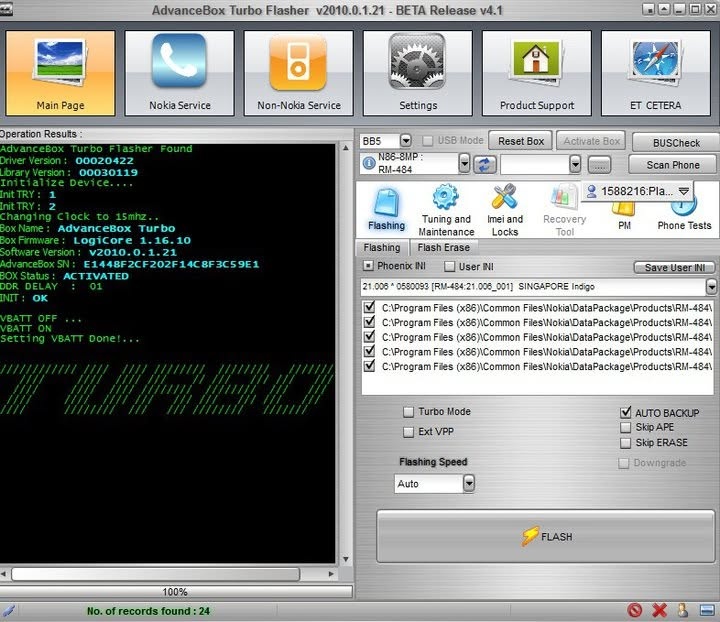Screen dimensions: 720x622
Task: Open the BB5 platform dropdown
Action: coord(405,140)
